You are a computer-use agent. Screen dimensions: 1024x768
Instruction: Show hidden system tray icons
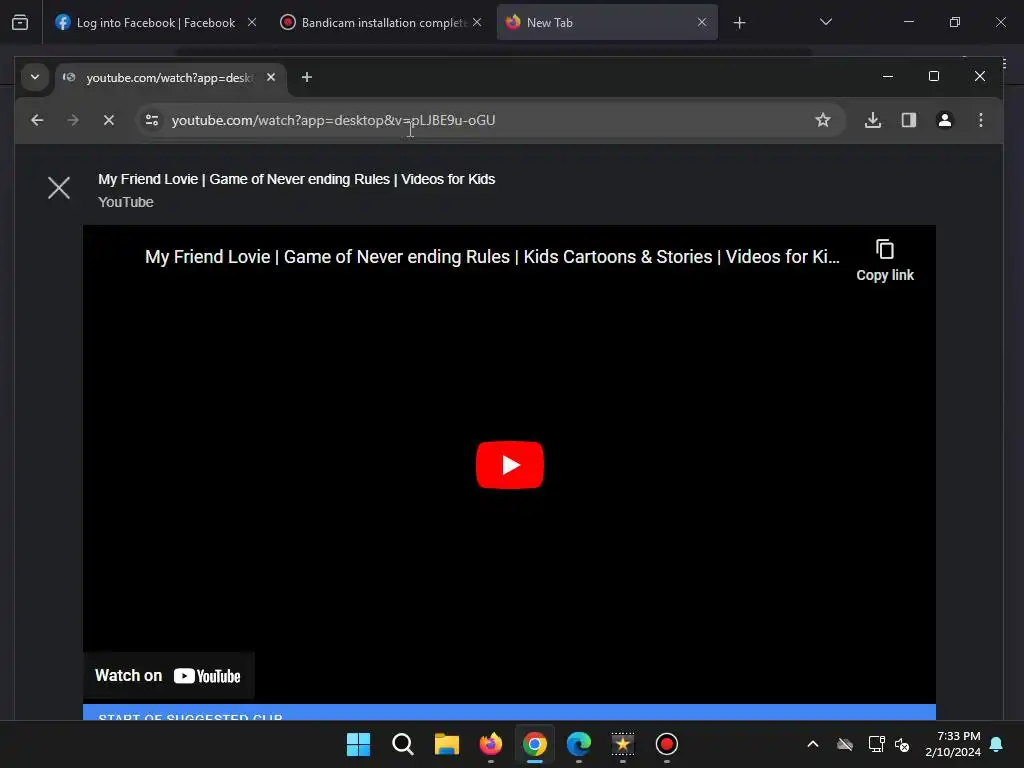[813, 744]
